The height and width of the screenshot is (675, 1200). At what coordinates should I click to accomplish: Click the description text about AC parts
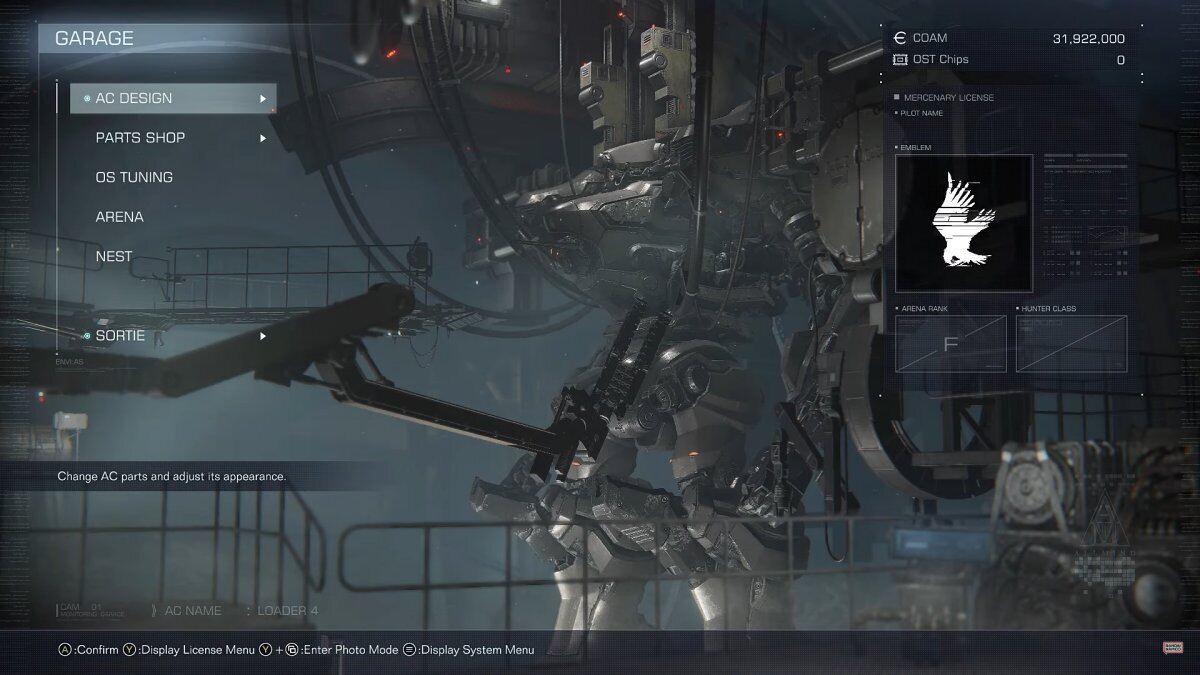pos(172,477)
